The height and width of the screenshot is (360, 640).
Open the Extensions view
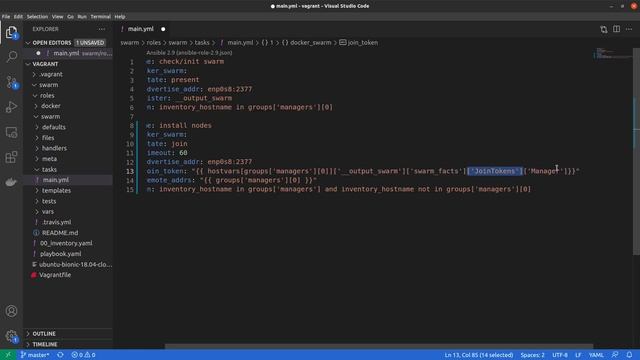[x=11, y=157]
